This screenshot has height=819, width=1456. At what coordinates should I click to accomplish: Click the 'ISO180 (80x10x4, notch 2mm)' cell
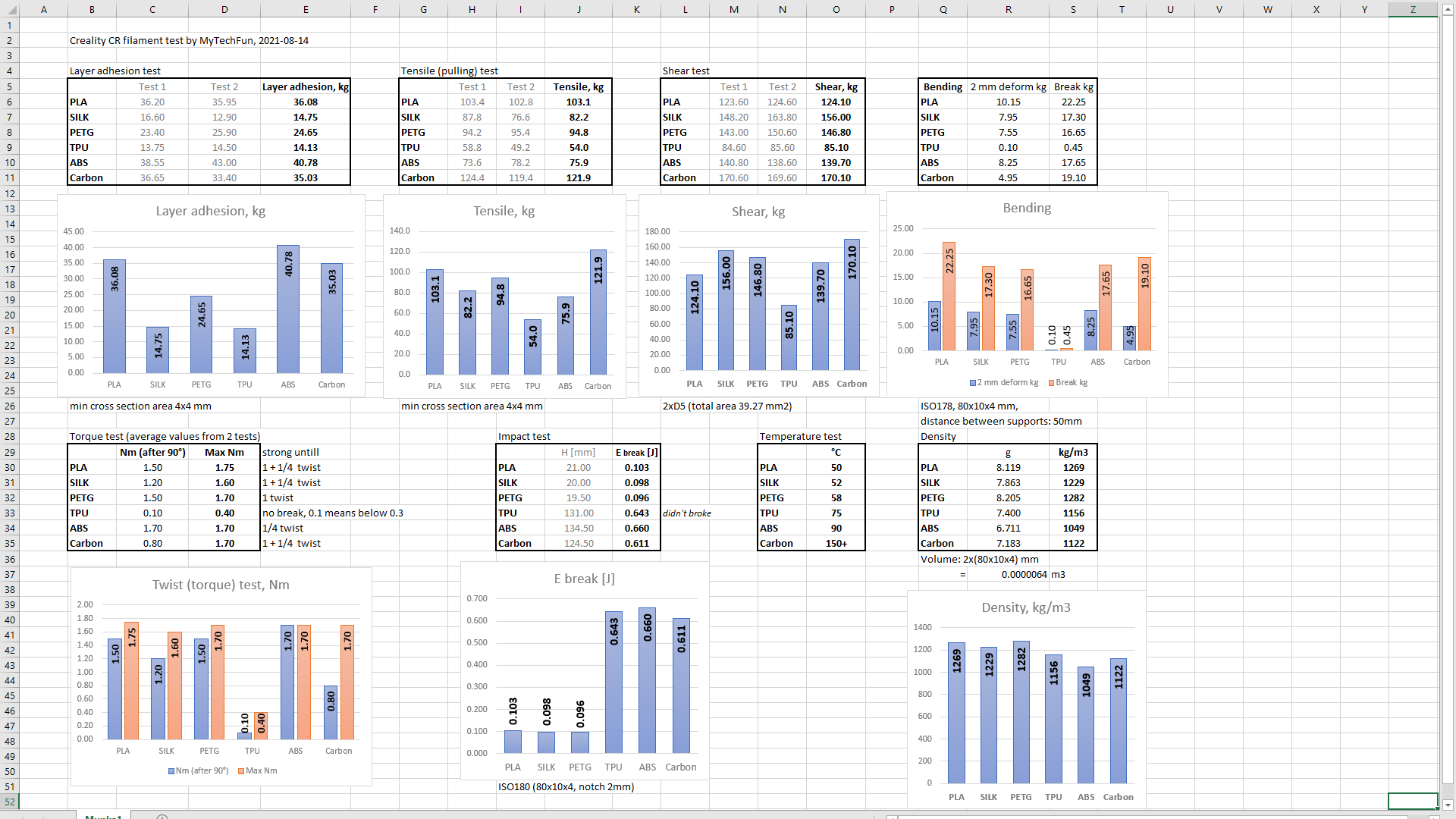(566, 787)
